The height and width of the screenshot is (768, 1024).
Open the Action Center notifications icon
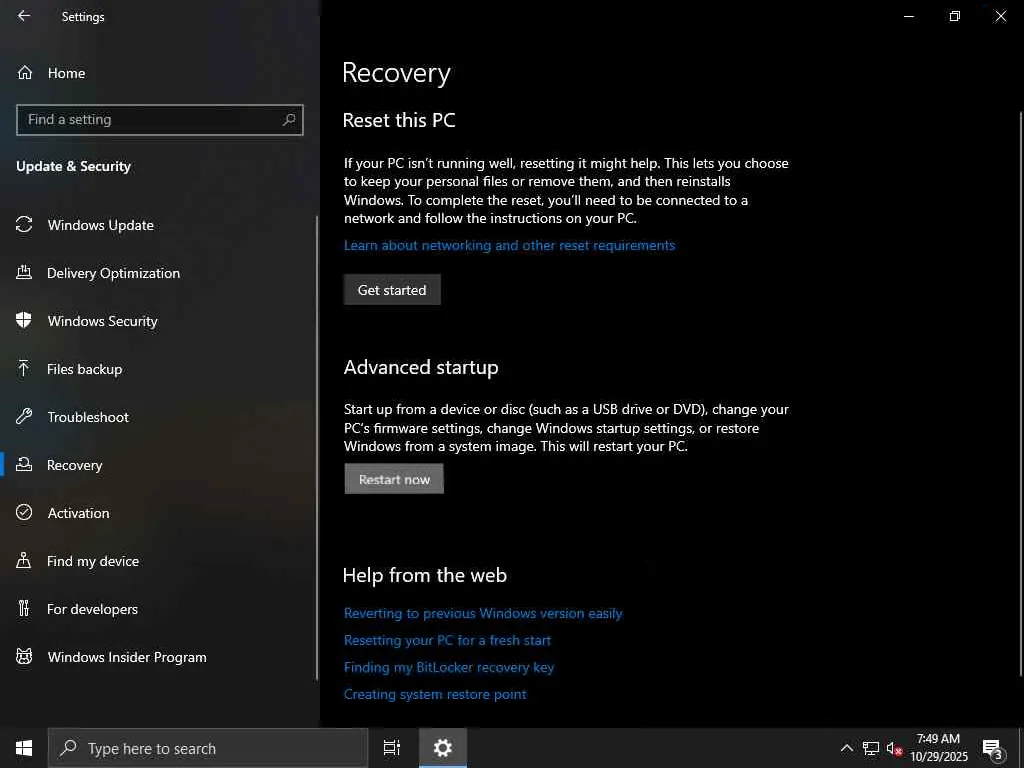tap(993, 748)
